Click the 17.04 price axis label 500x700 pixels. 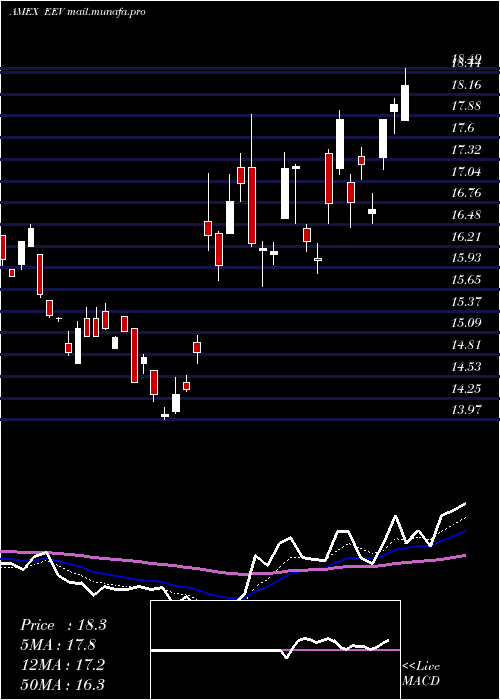466,171
